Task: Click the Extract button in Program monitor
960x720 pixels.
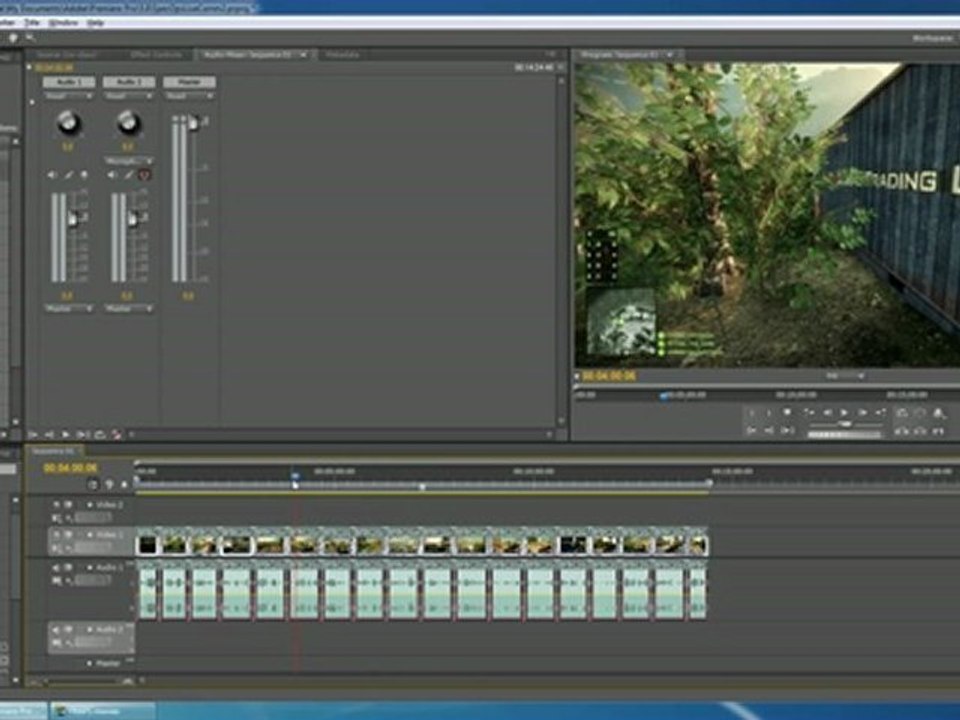Action: tap(920, 431)
